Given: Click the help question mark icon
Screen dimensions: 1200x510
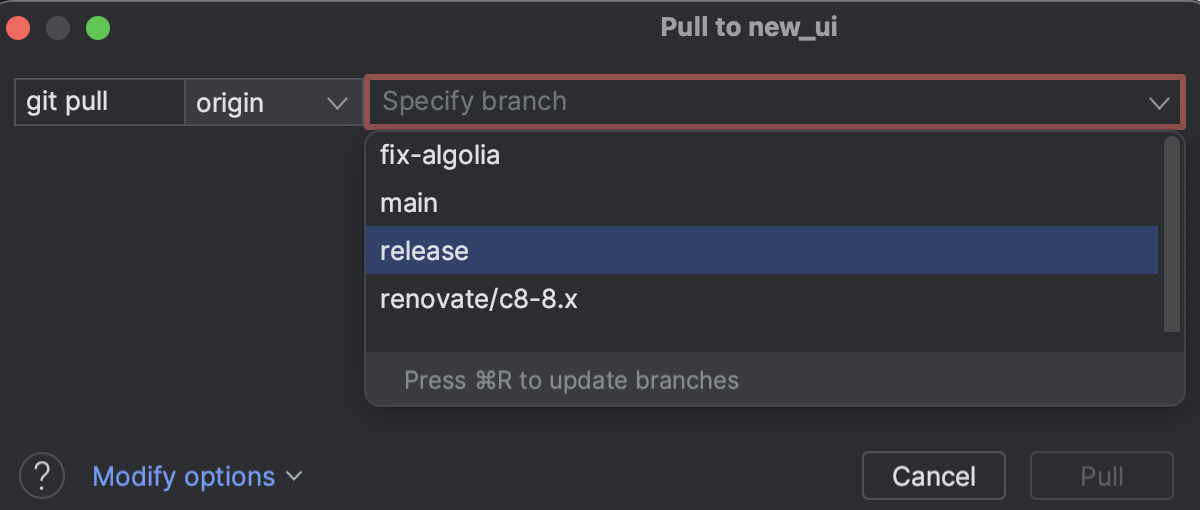Looking at the screenshot, I should tap(42, 475).
